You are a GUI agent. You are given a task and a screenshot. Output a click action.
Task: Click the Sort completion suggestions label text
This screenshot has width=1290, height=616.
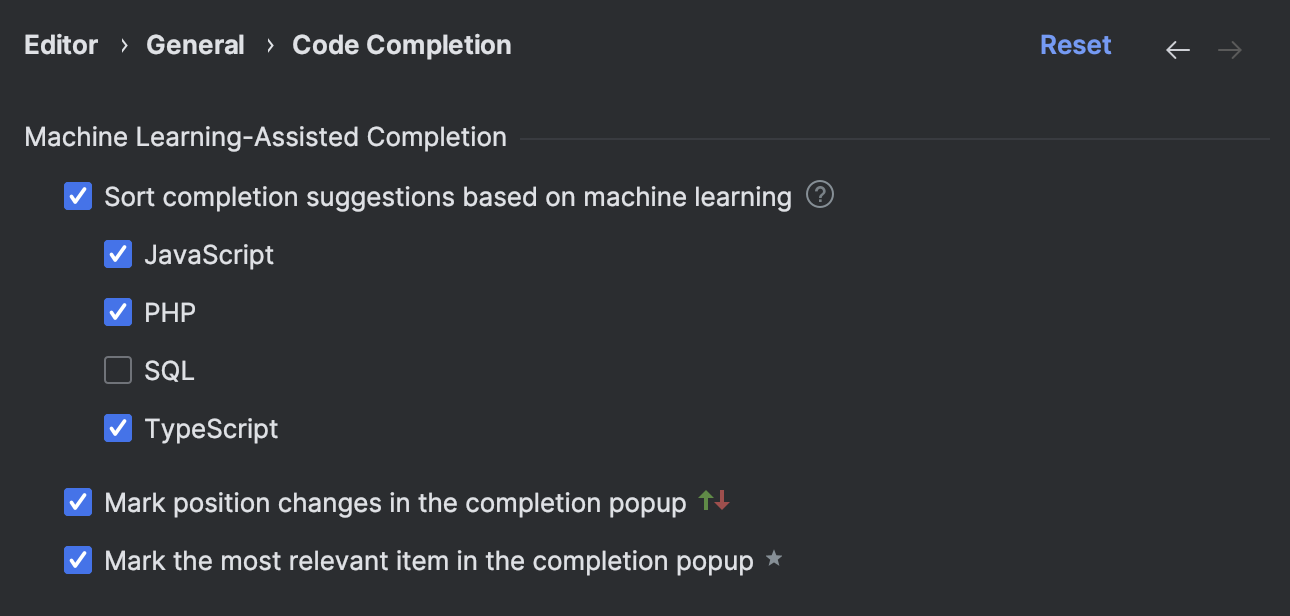tap(448, 197)
